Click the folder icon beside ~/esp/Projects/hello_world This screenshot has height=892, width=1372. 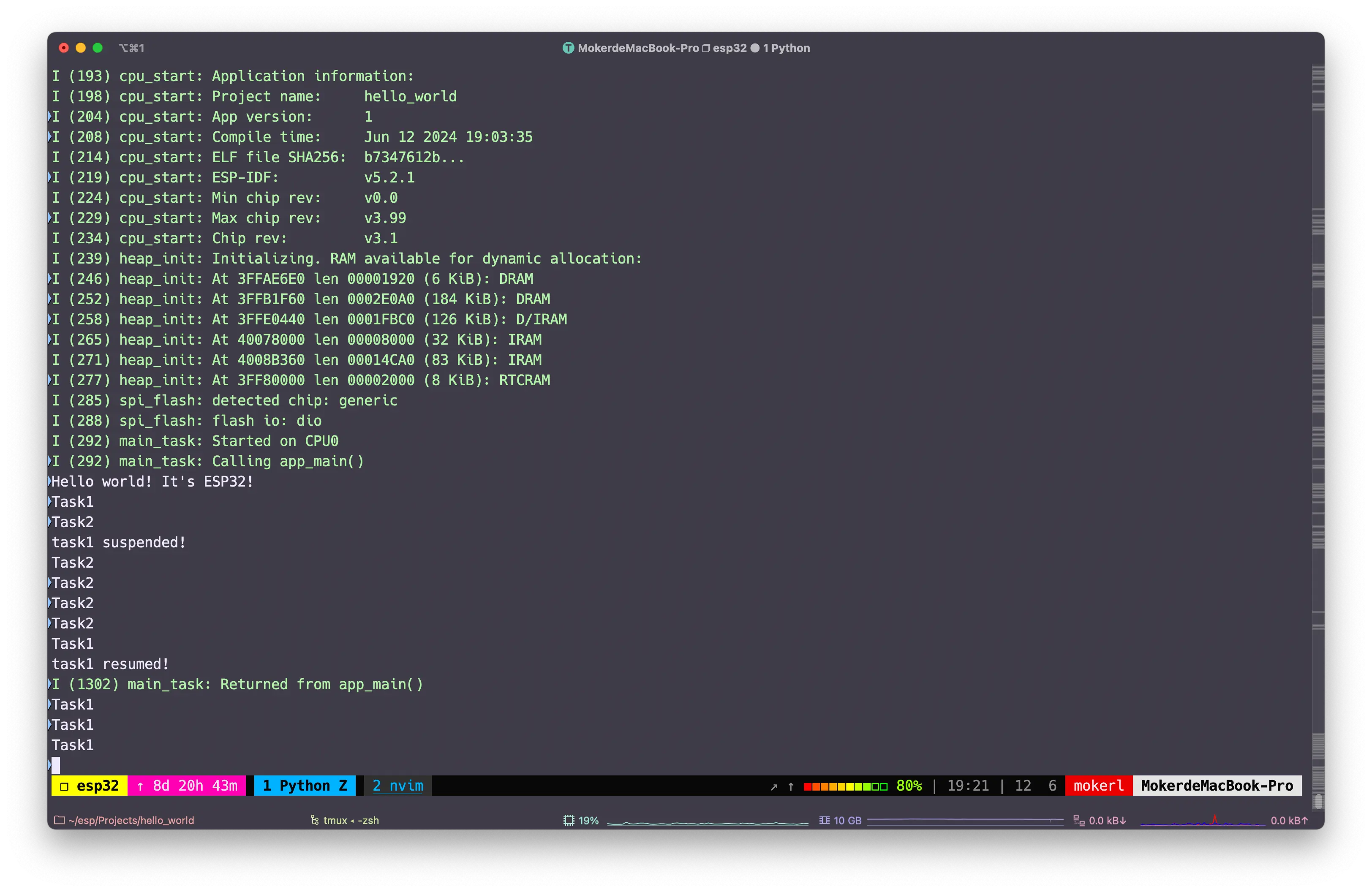pos(59,820)
